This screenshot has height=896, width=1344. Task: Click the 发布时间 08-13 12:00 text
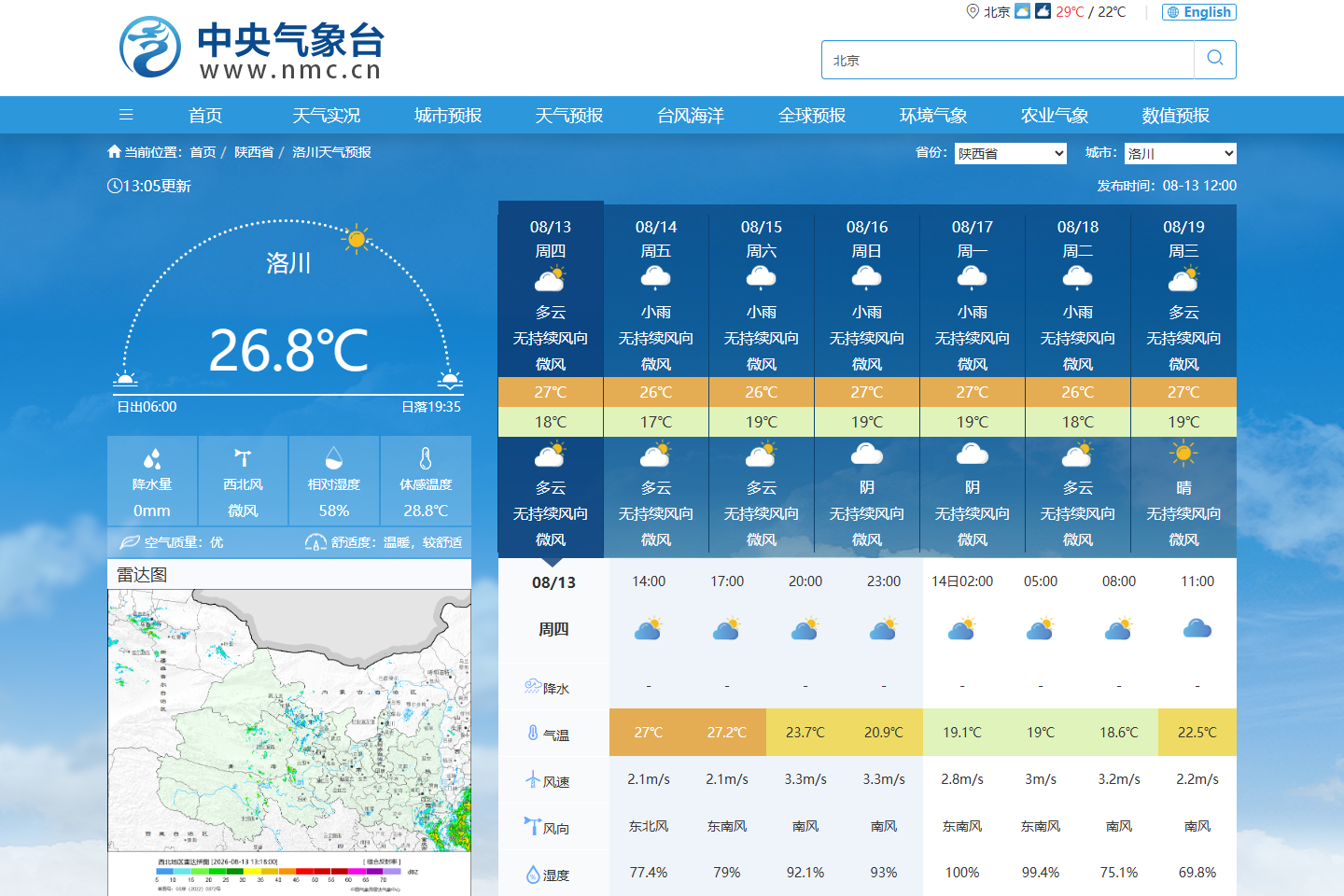pos(1167,186)
